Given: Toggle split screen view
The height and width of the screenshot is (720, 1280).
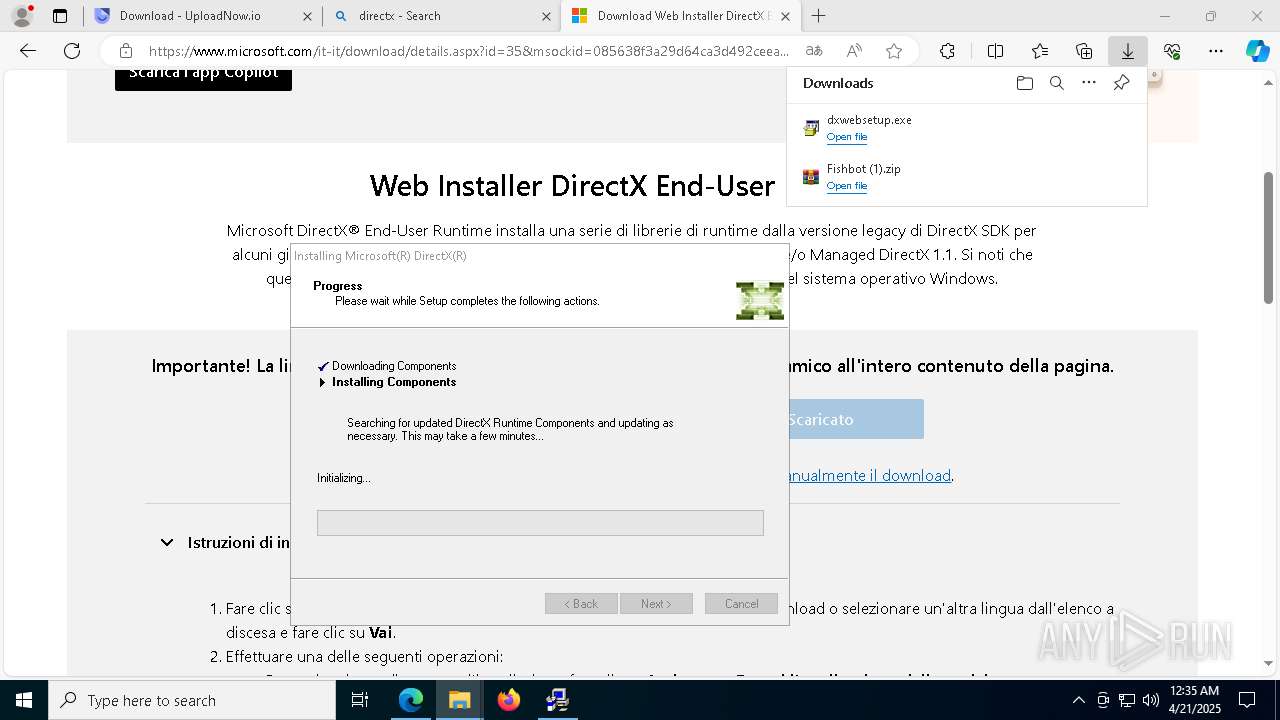Looking at the screenshot, I should (x=995, y=51).
